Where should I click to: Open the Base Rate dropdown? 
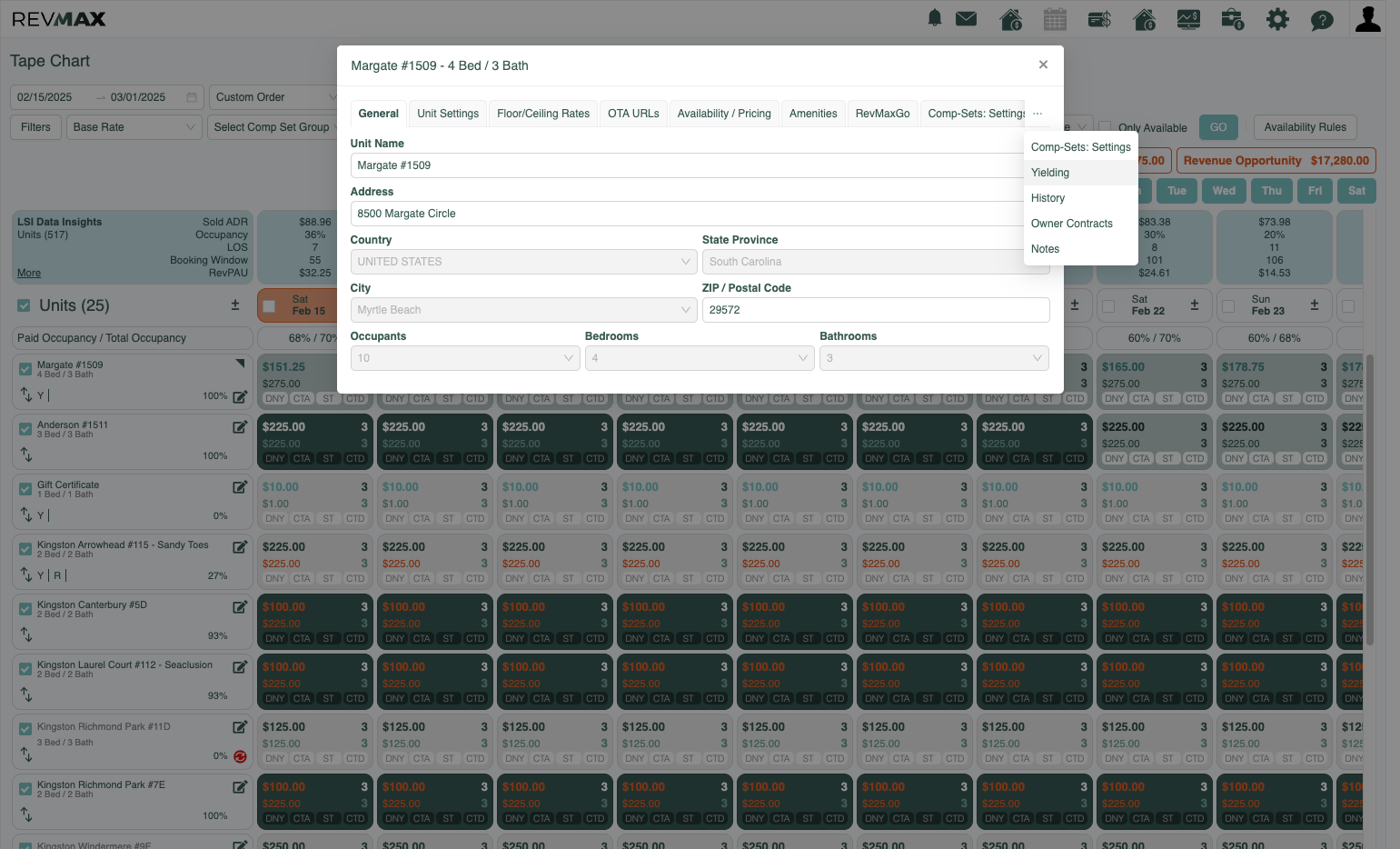[x=134, y=127]
